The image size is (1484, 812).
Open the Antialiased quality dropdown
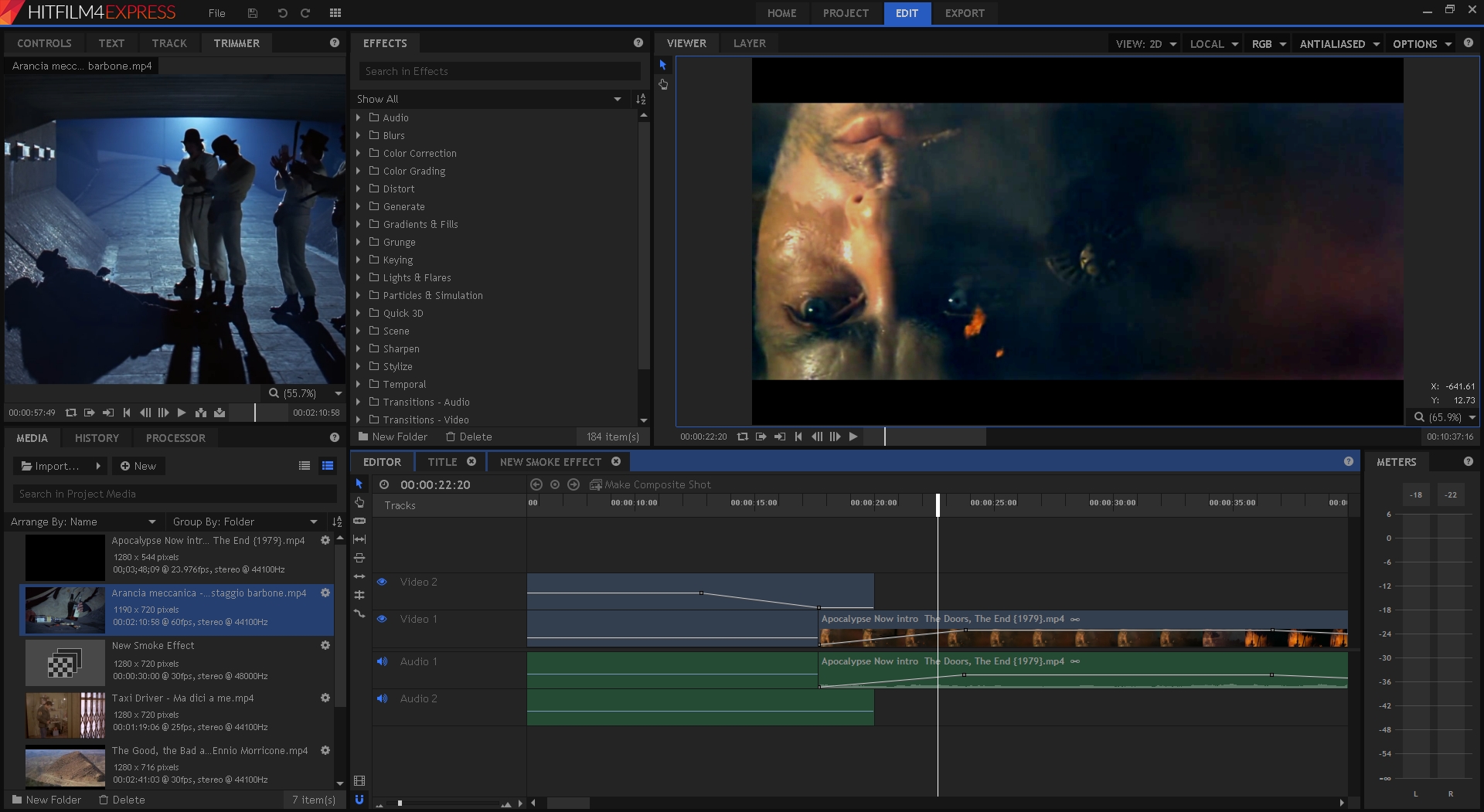coord(1339,44)
